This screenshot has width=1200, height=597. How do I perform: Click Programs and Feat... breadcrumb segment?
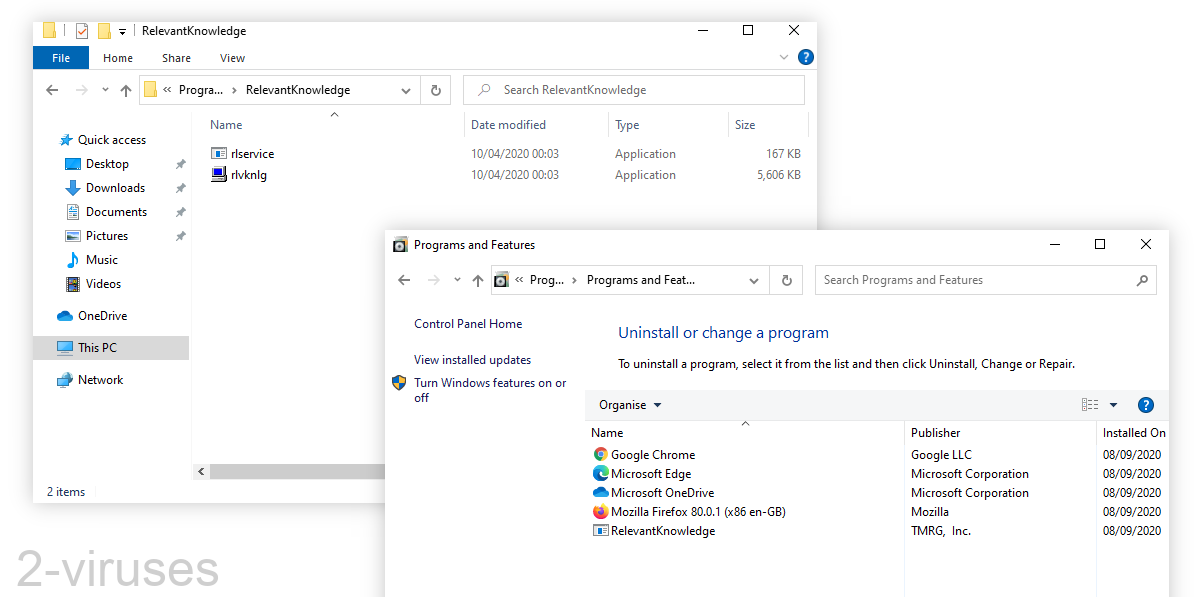click(640, 280)
